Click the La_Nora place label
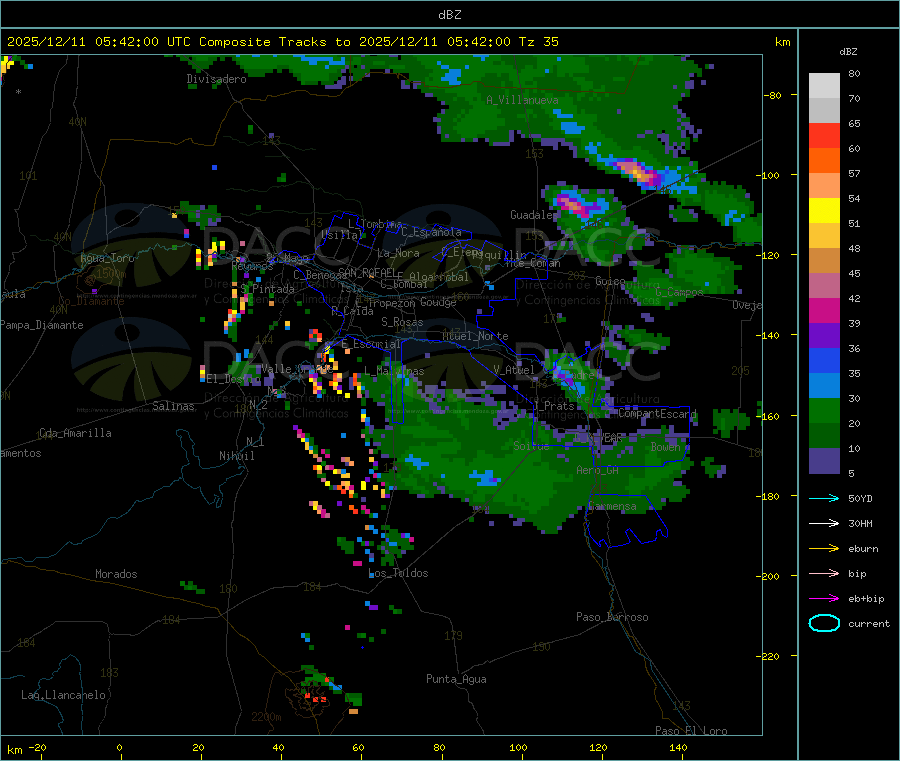 point(398,253)
